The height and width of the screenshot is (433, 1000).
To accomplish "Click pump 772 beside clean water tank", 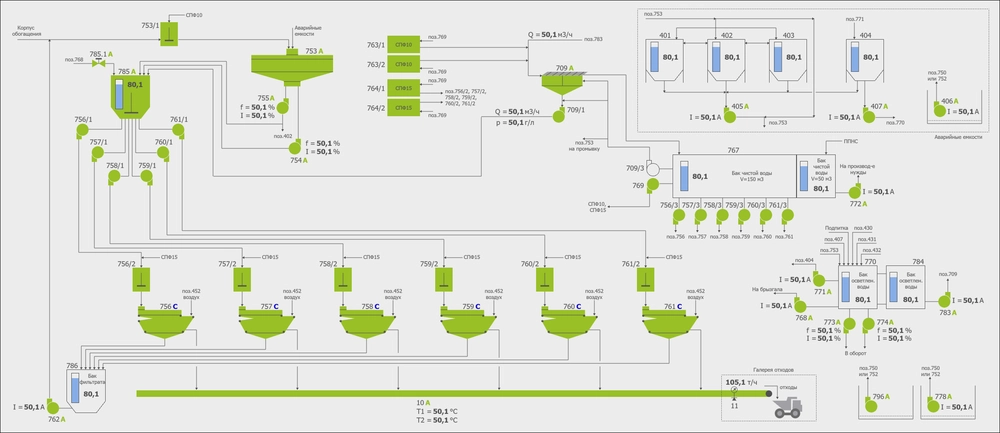I will pos(855,190).
